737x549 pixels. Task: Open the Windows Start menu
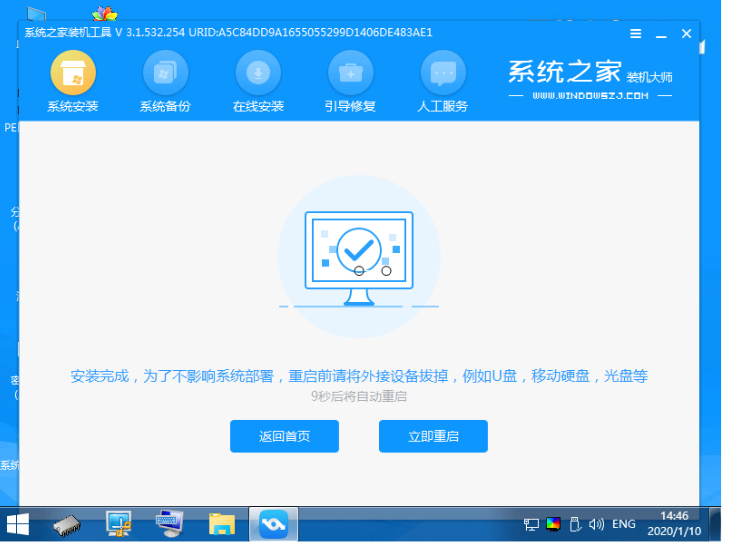pos(18,523)
